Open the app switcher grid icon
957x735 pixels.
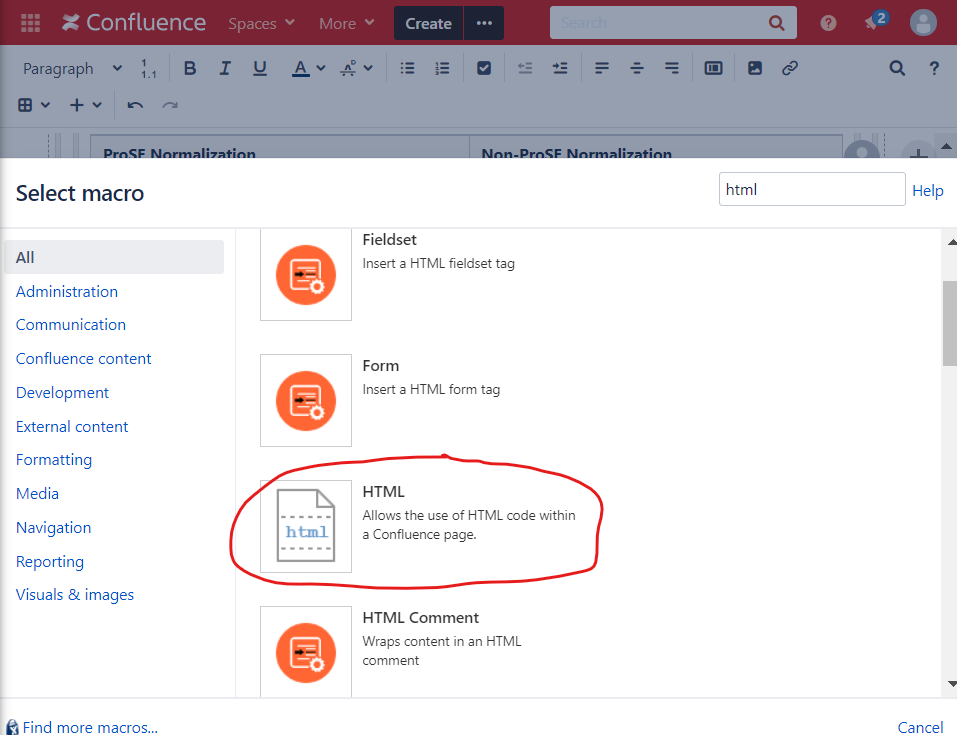click(x=30, y=23)
